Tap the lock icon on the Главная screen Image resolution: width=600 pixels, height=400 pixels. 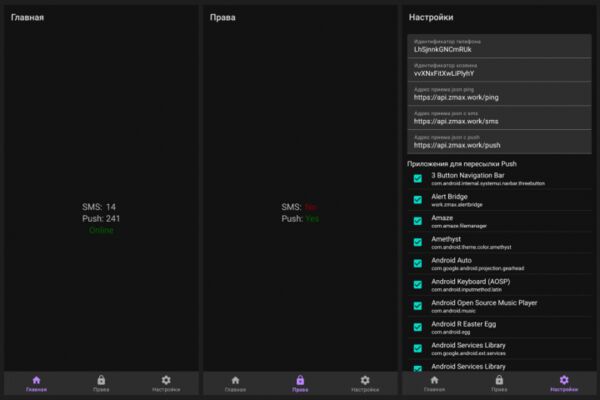click(x=101, y=380)
